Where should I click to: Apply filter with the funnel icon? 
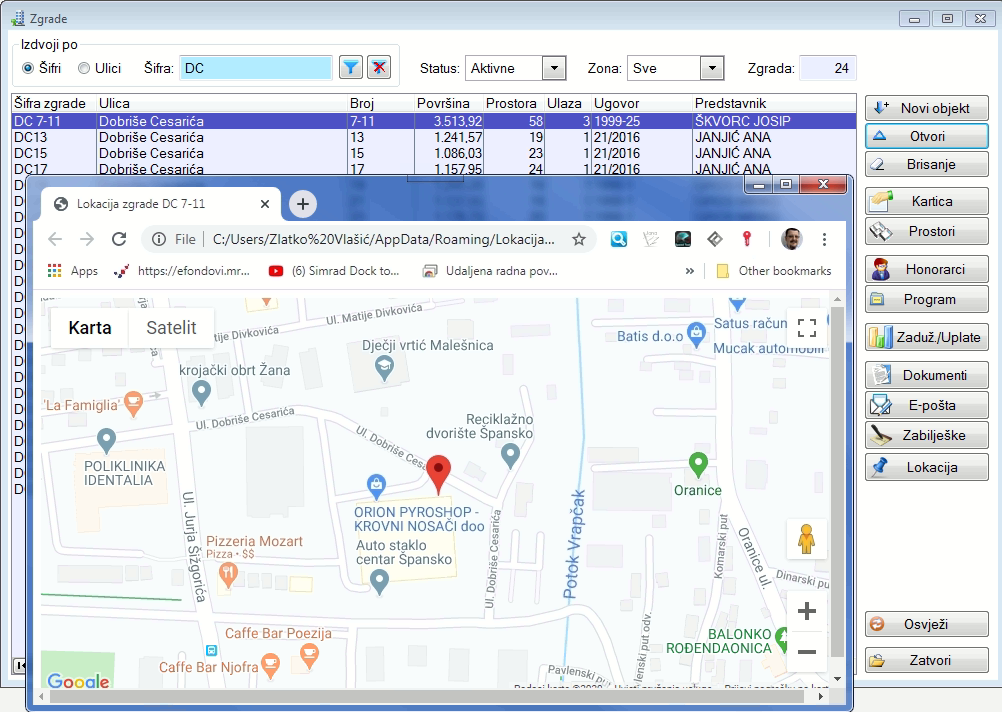click(350, 67)
